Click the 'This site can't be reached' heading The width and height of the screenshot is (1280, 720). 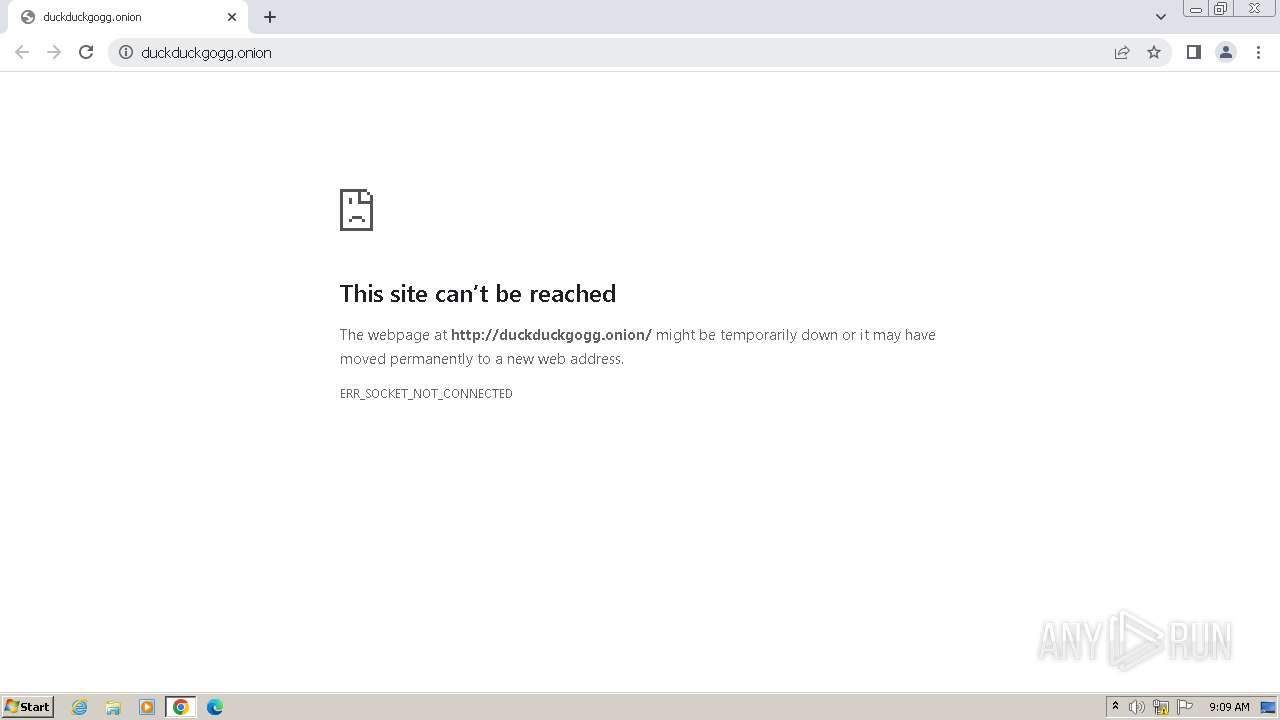(478, 293)
